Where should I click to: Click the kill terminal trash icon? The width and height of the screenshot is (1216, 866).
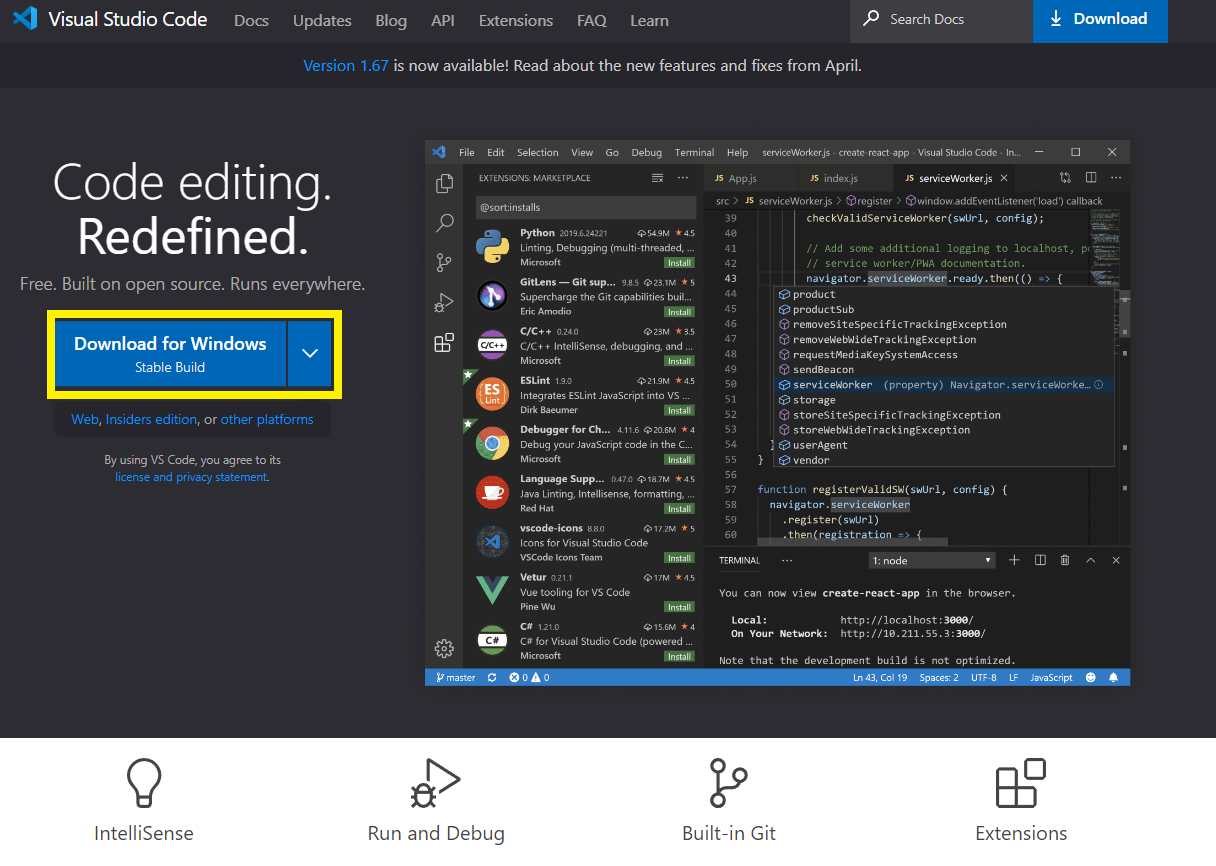(x=1065, y=560)
